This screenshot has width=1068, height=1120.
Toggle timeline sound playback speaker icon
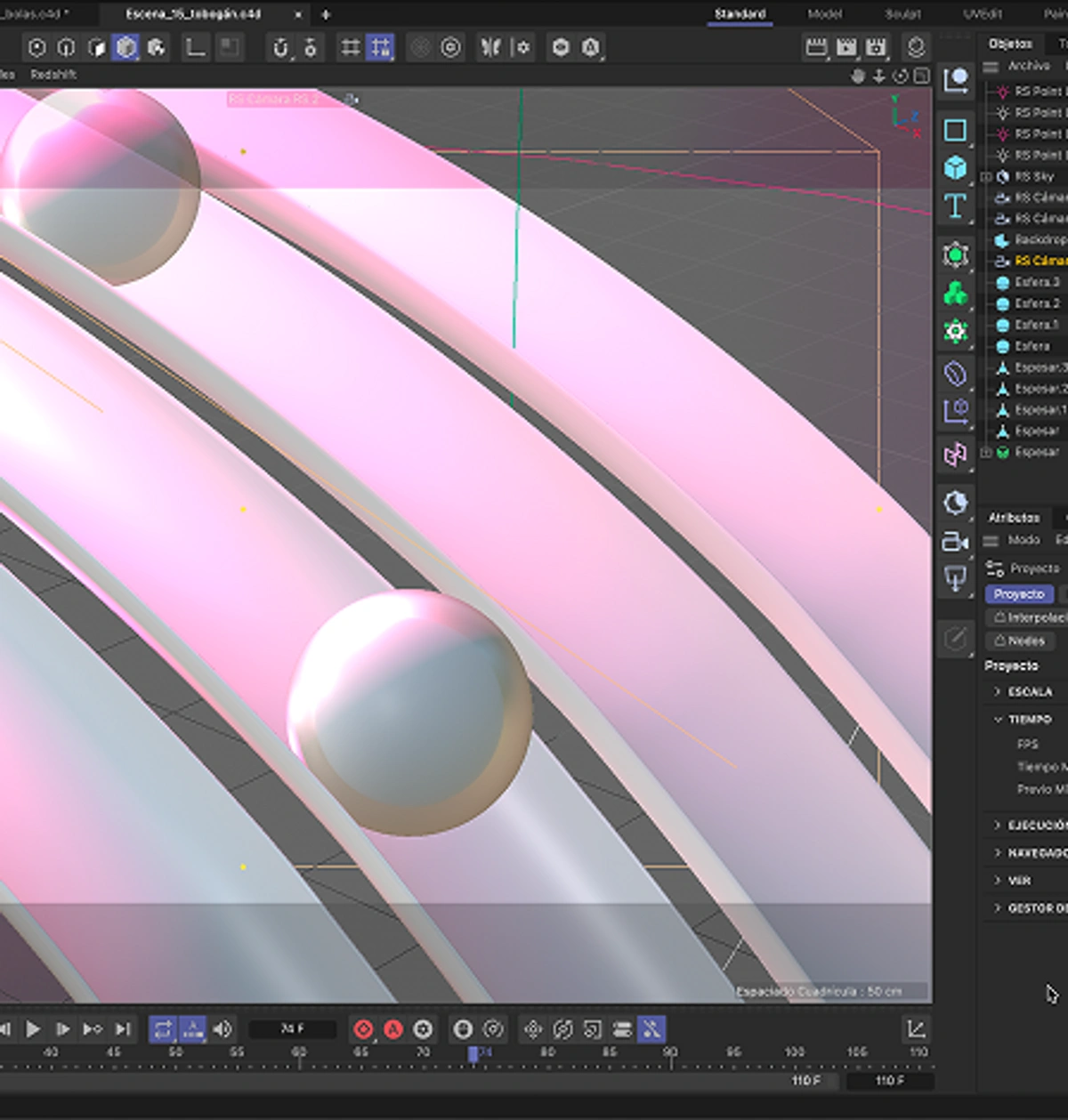pyautogui.click(x=222, y=1029)
